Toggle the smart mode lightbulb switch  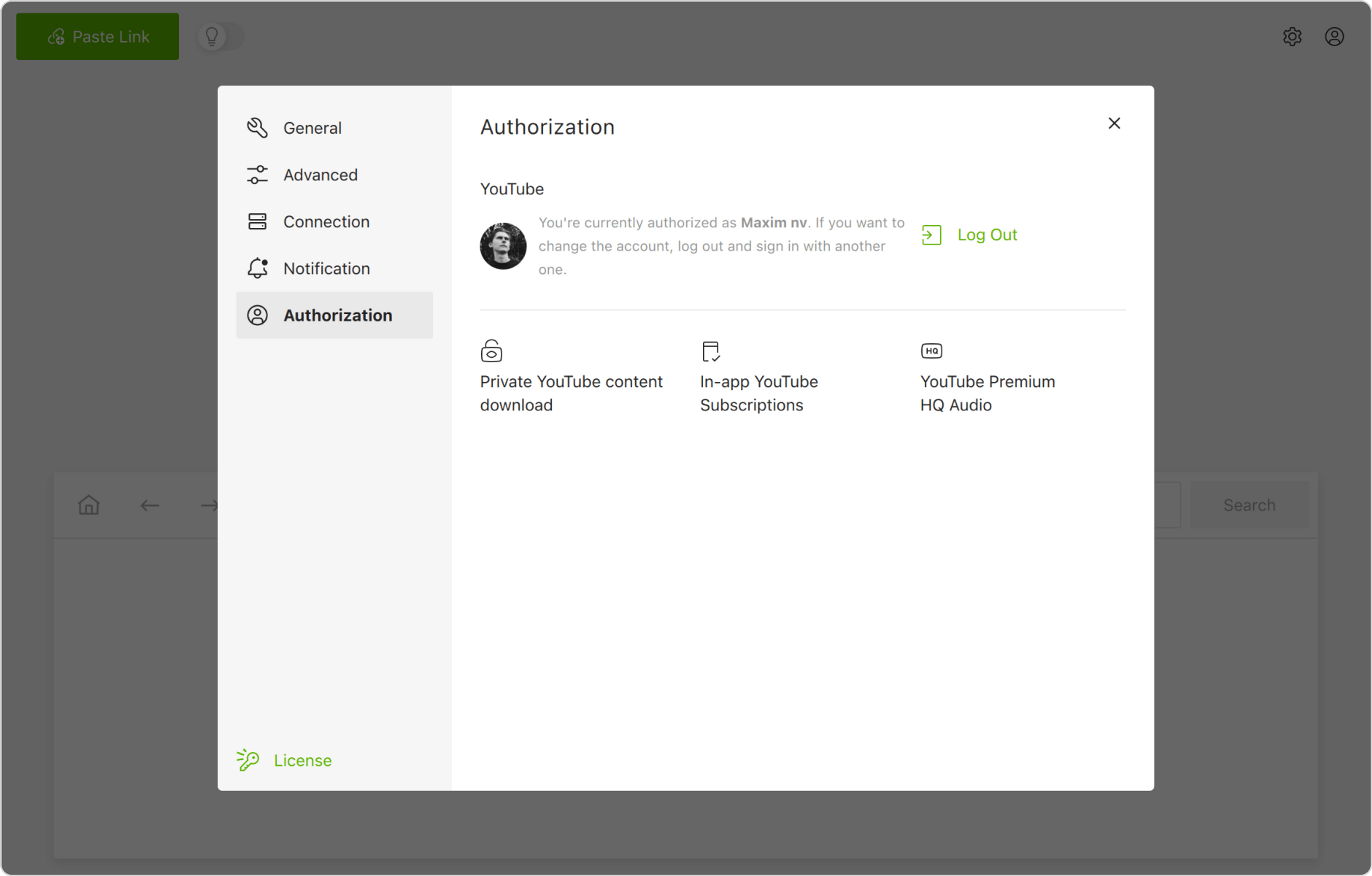click(220, 36)
